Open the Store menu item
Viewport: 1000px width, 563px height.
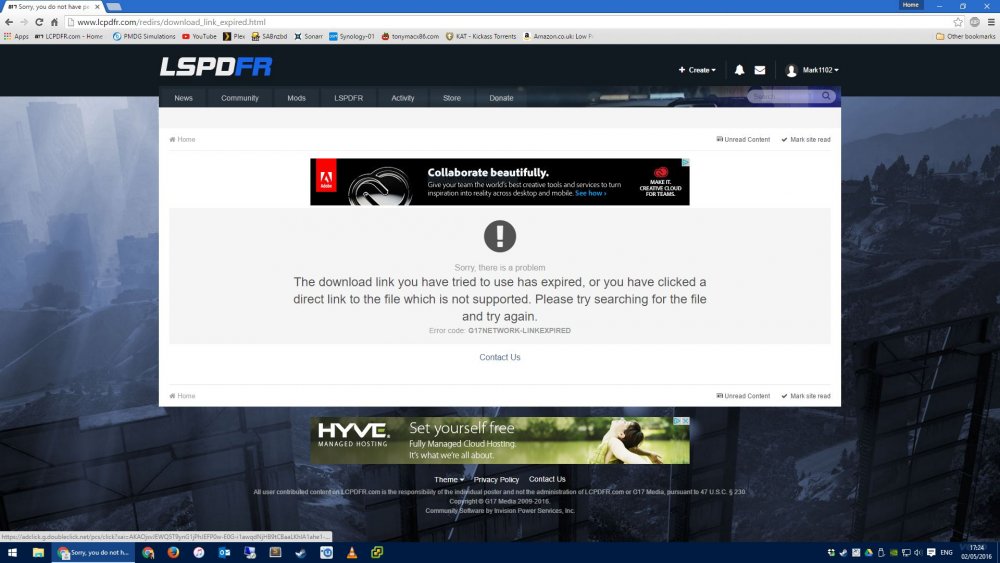click(452, 98)
